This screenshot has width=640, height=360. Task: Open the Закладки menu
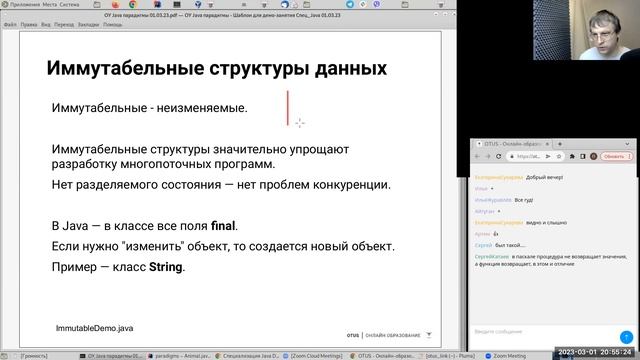point(89,24)
